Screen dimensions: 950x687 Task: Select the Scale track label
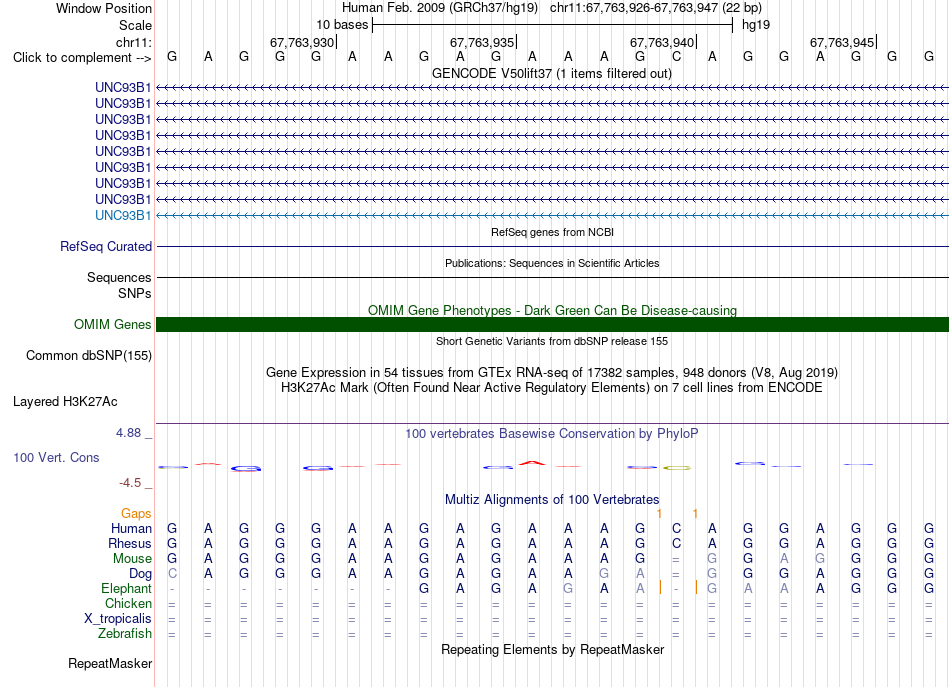135,25
